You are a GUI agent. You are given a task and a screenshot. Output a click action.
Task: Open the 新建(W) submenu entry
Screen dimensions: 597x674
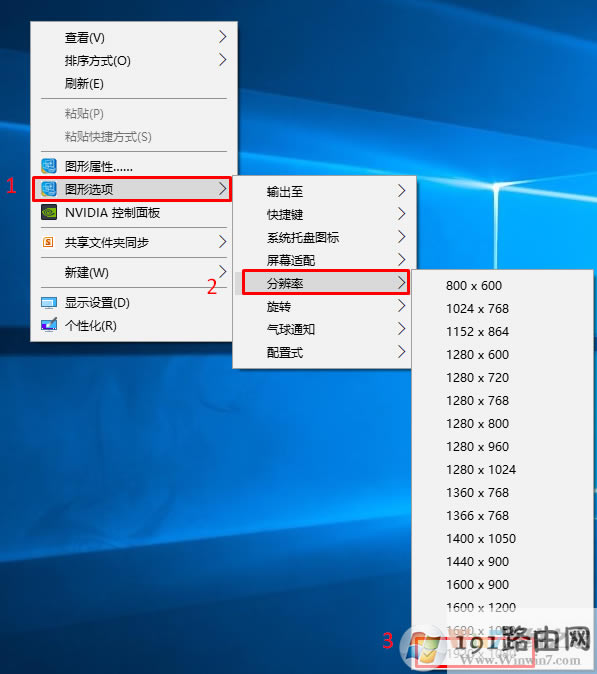coord(134,272)
